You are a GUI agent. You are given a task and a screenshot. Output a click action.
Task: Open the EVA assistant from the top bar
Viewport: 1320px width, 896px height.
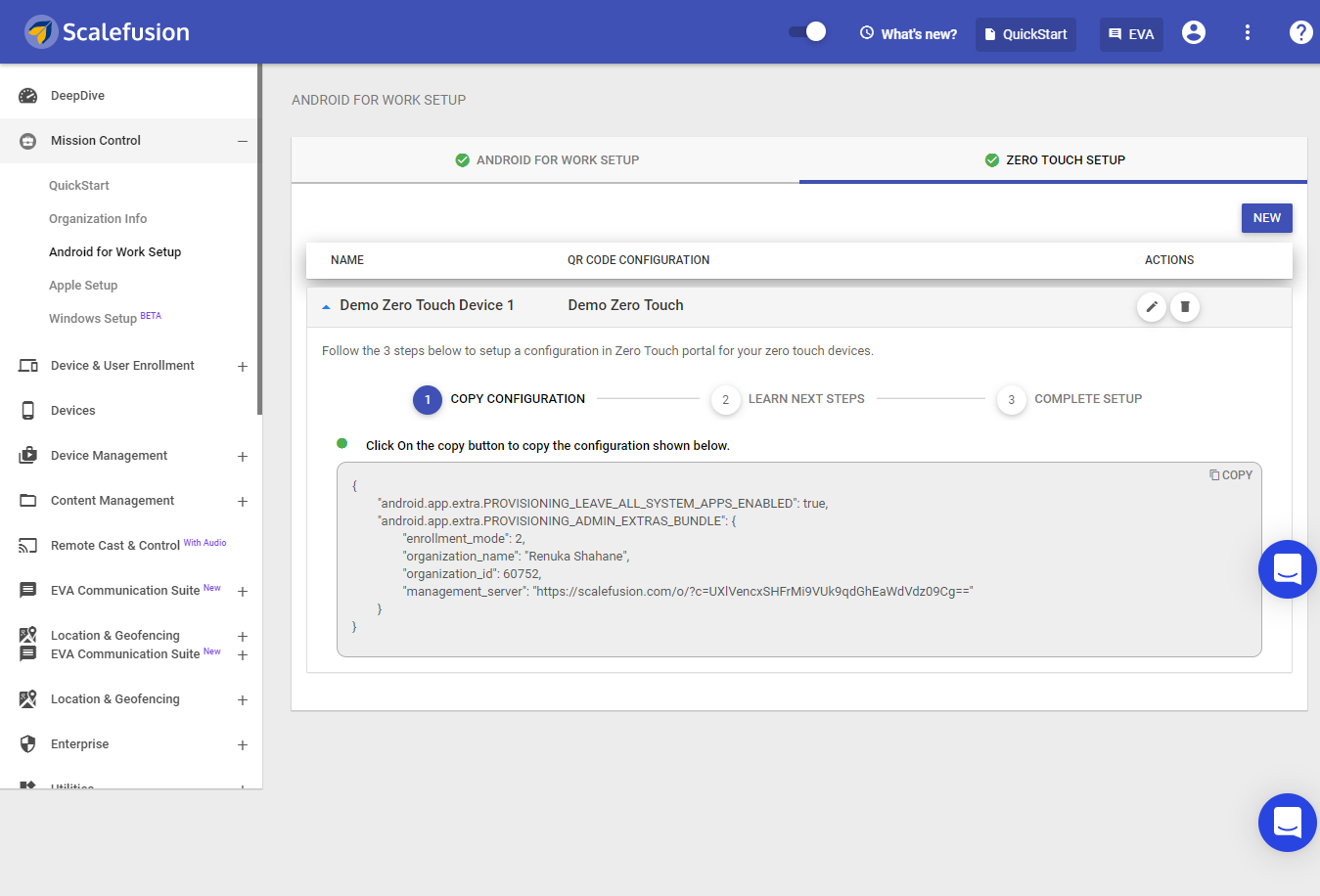pyautogui.click(x=1131, y=32)
